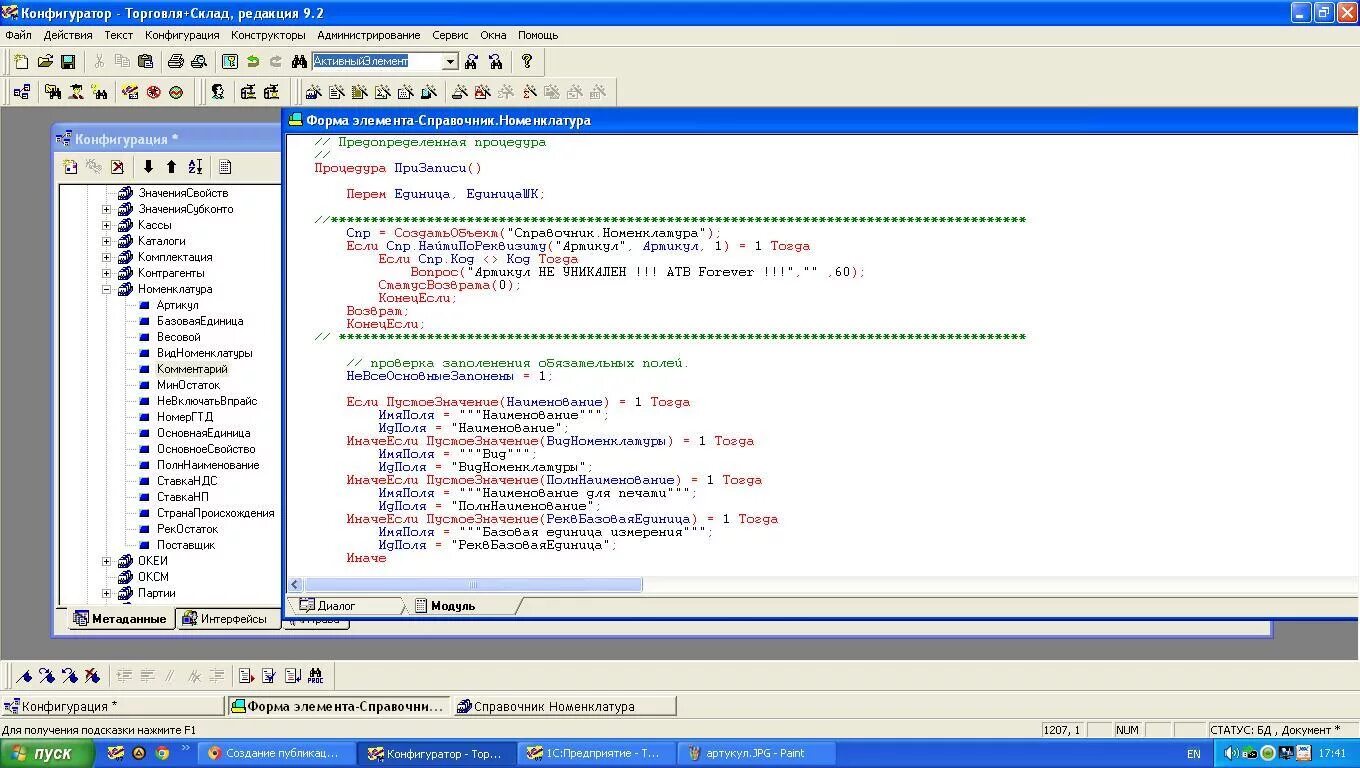The height and width of the screenshot is (768, 1360).
Task: Activate the Справочник Номенклатура window button
Action: click(564, 706)
